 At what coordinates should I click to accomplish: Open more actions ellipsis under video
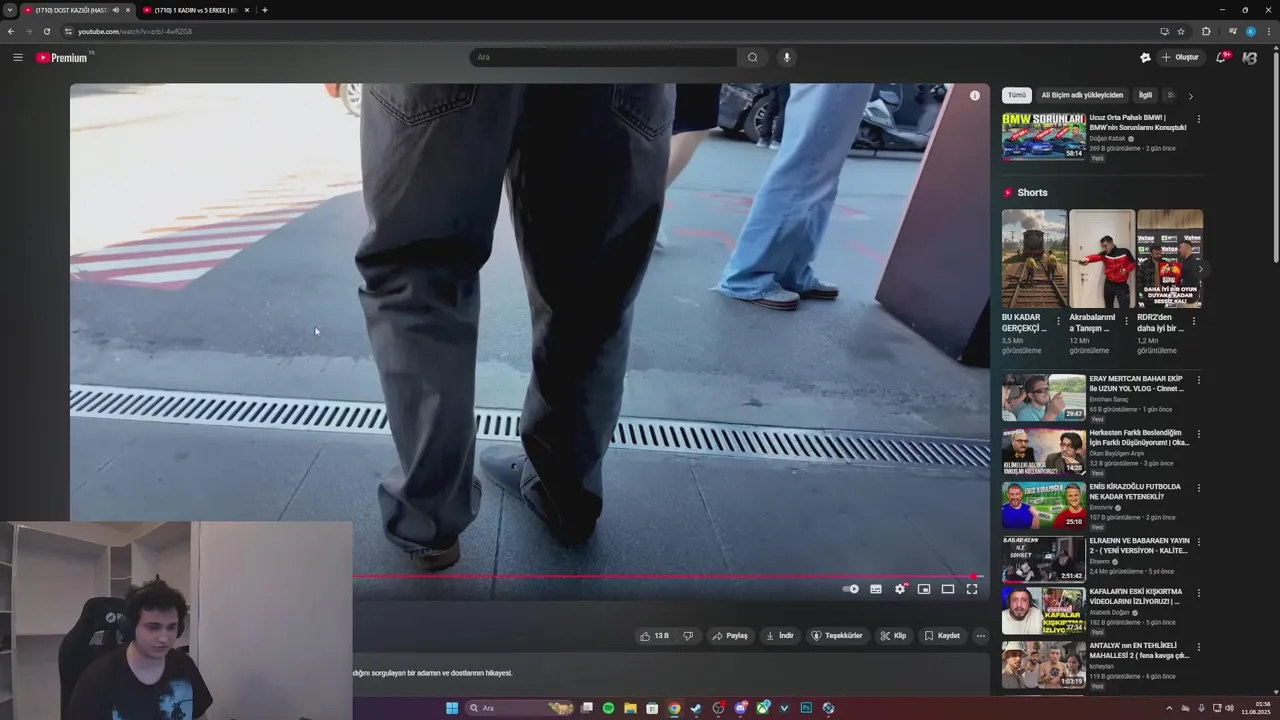[x=981, y=636]
